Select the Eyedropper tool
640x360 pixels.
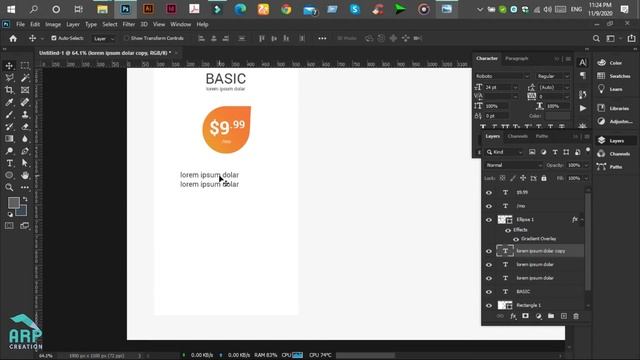(x=9, y=102)
